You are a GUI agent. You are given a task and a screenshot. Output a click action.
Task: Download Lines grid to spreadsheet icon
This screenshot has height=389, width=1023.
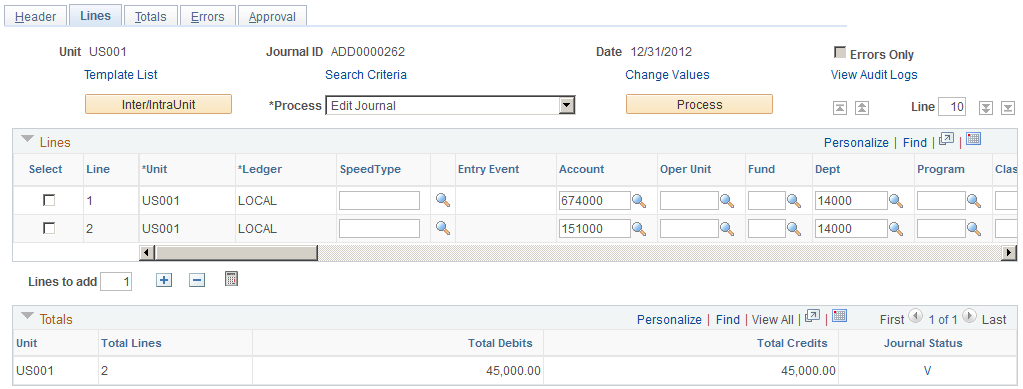click(x=974, y=139)
